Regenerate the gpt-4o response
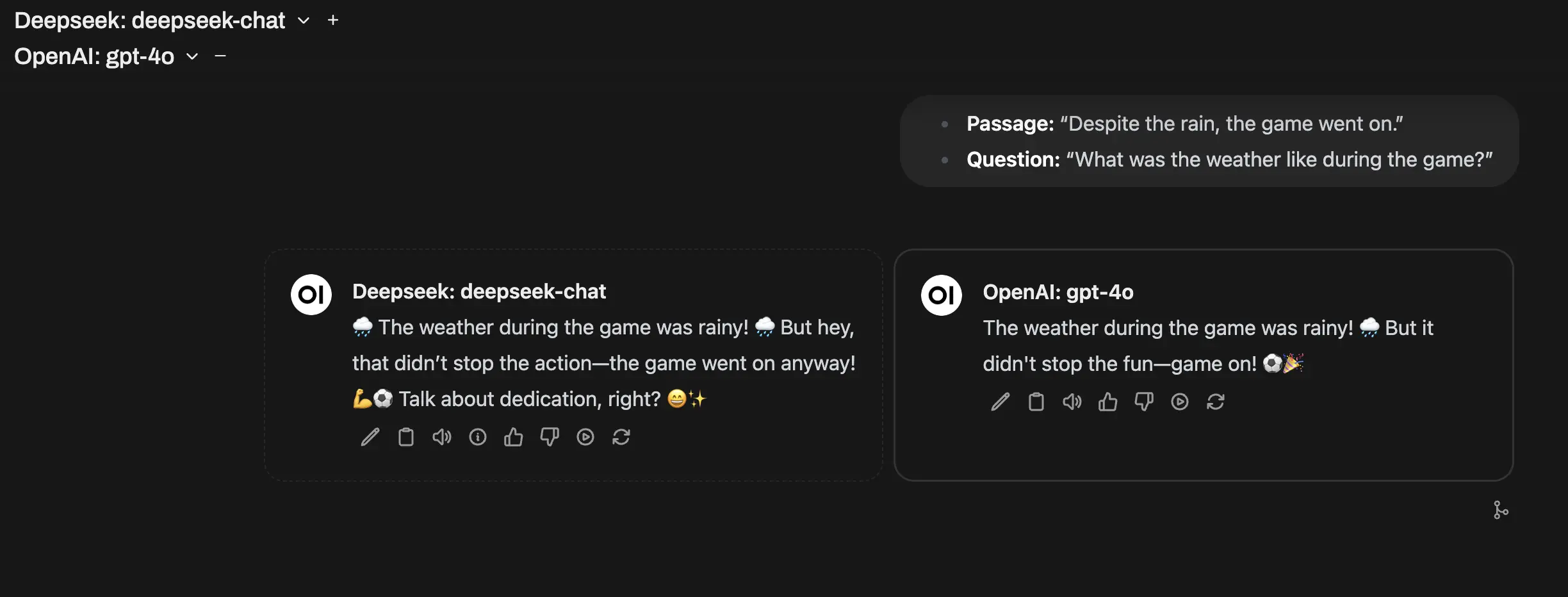Image resolution: width=1568 pixels, height=597 pixels. pyautogui.click(x=1216, y=402)
